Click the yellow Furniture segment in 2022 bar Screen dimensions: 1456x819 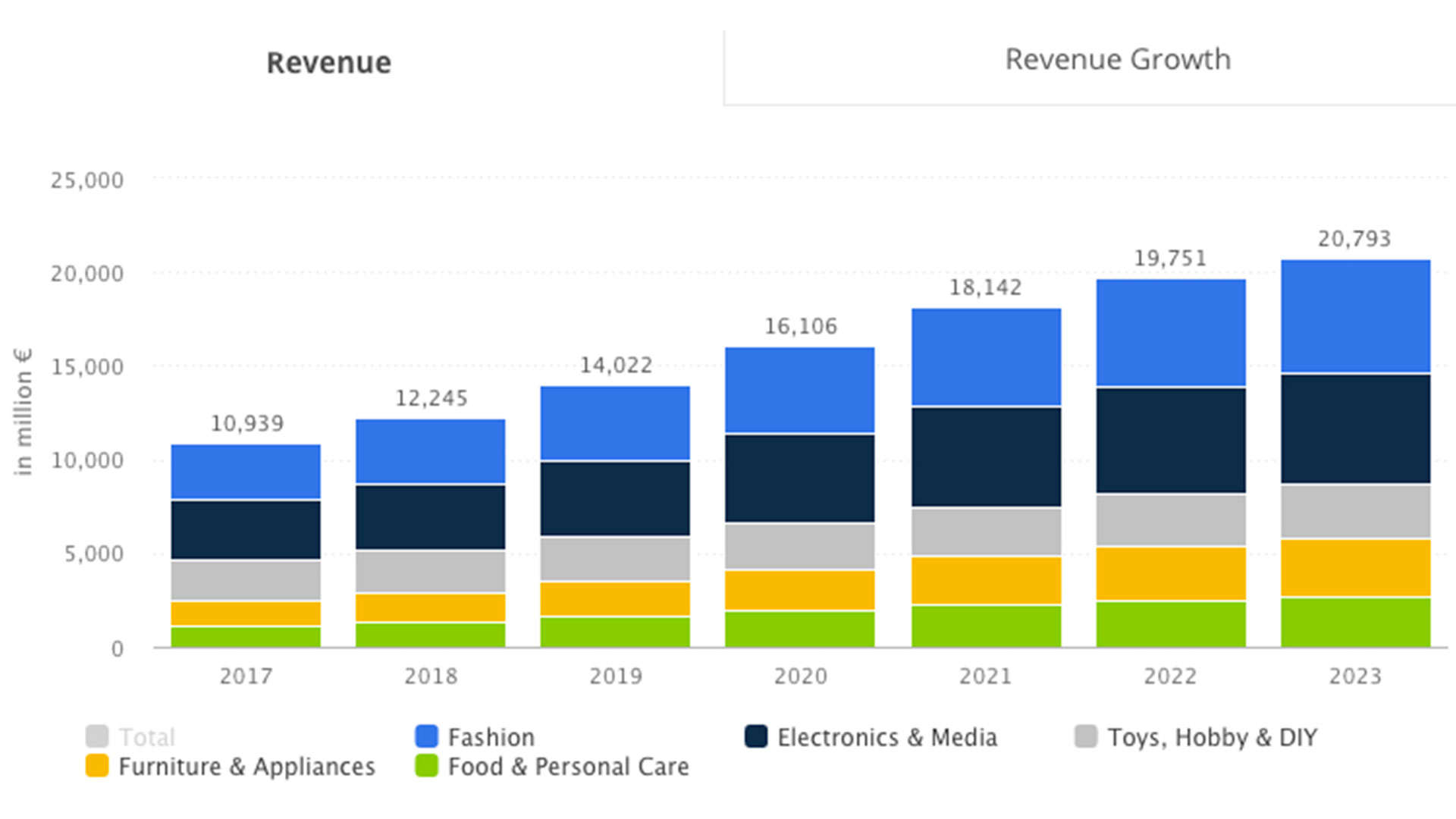click(x=1170, y=573)
